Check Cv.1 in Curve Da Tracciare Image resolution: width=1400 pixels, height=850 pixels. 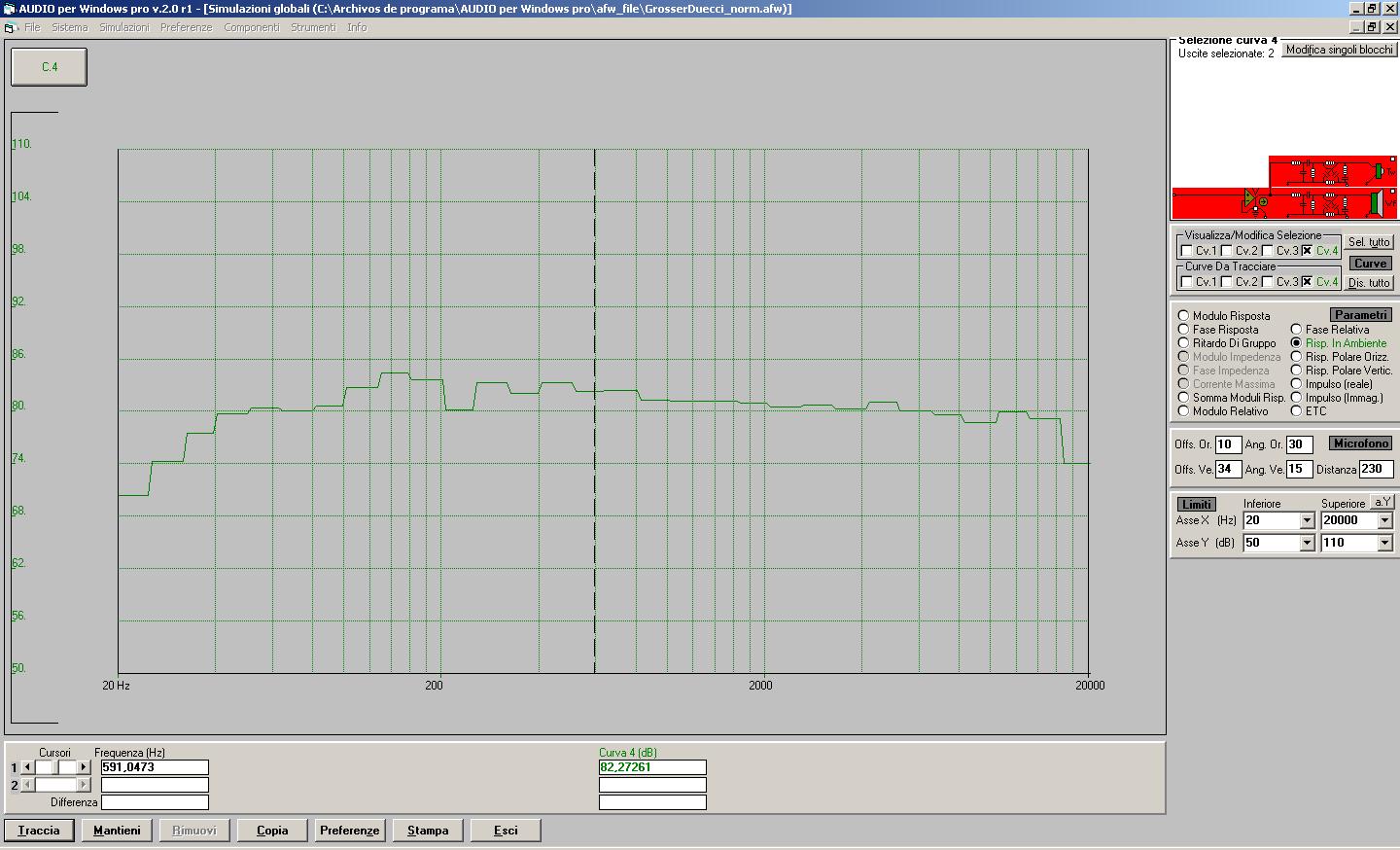(x=1186, y=282)
